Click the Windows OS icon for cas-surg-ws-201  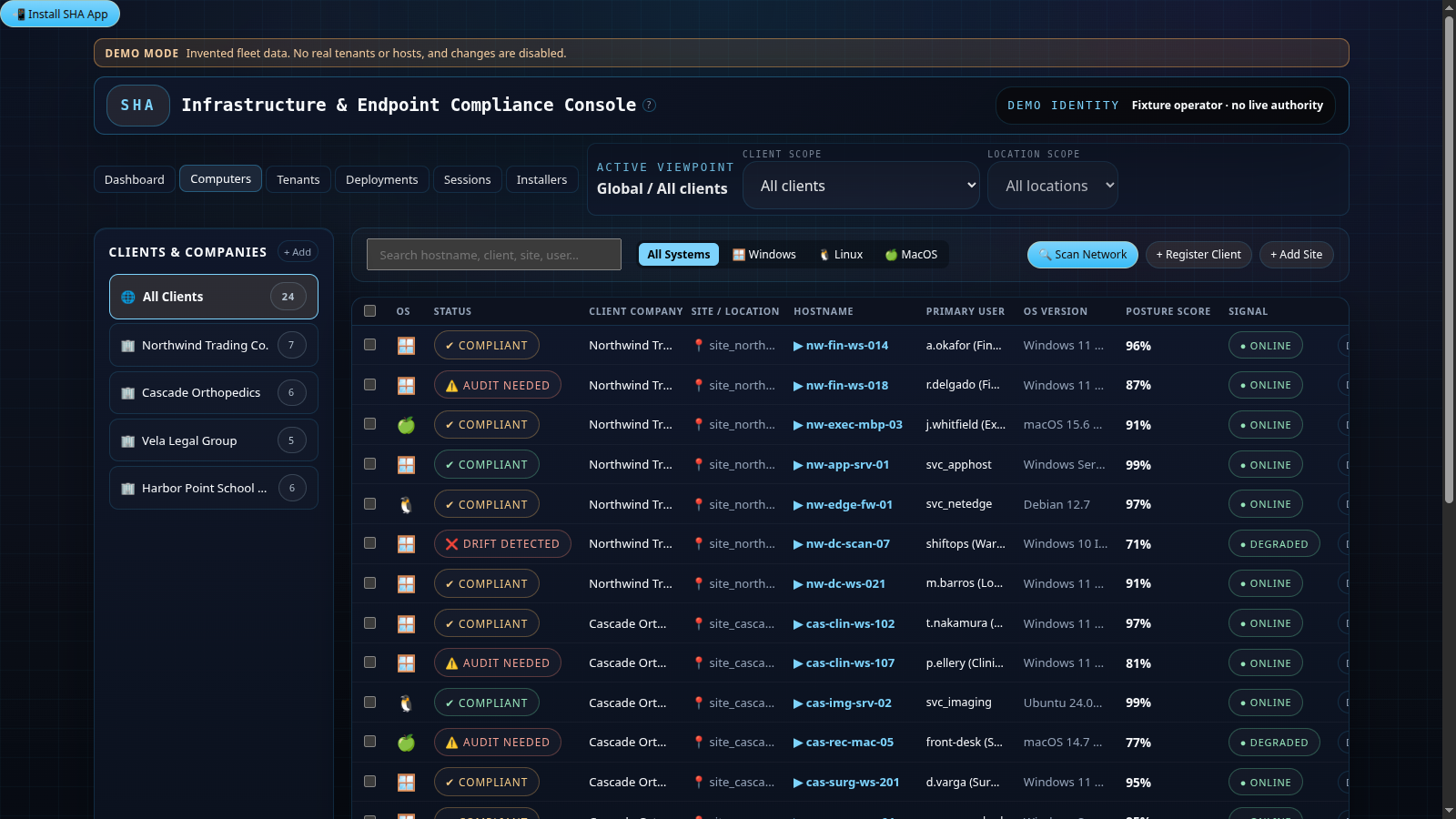coord(406,783)
